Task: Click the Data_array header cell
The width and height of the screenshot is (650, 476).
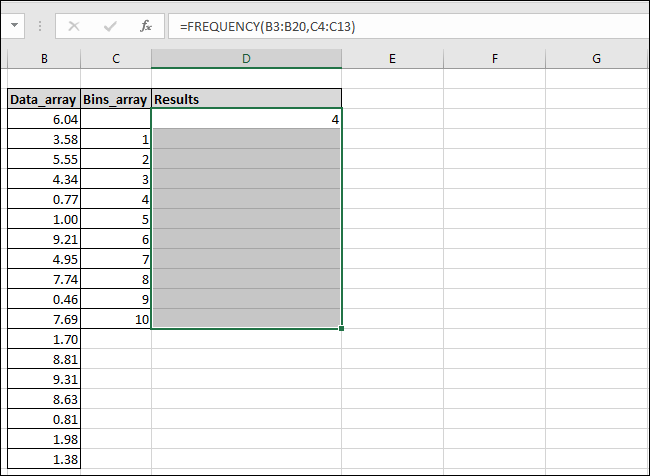Action: [44, 99]
